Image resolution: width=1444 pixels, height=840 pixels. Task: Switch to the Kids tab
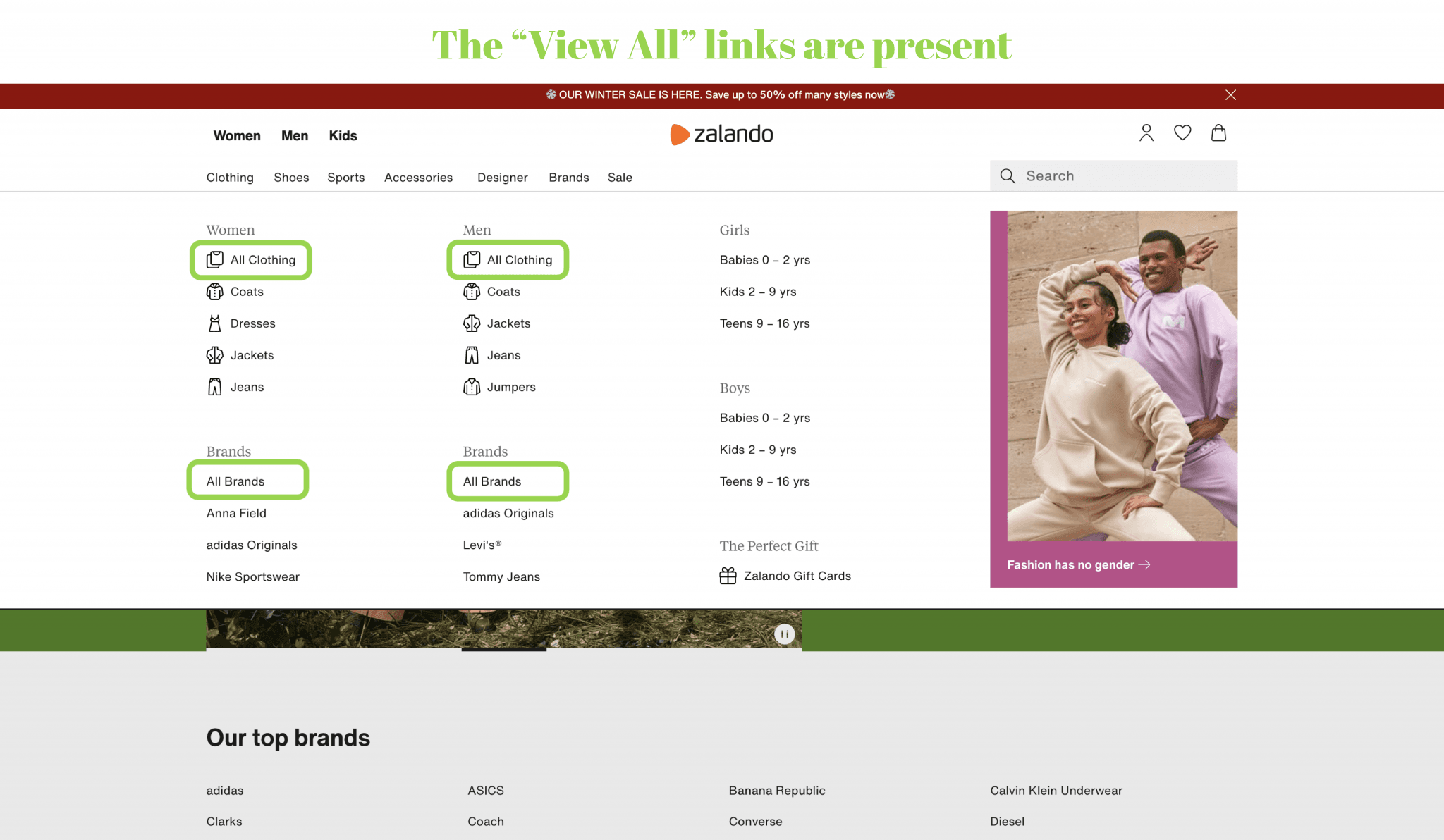pos(343,136)
